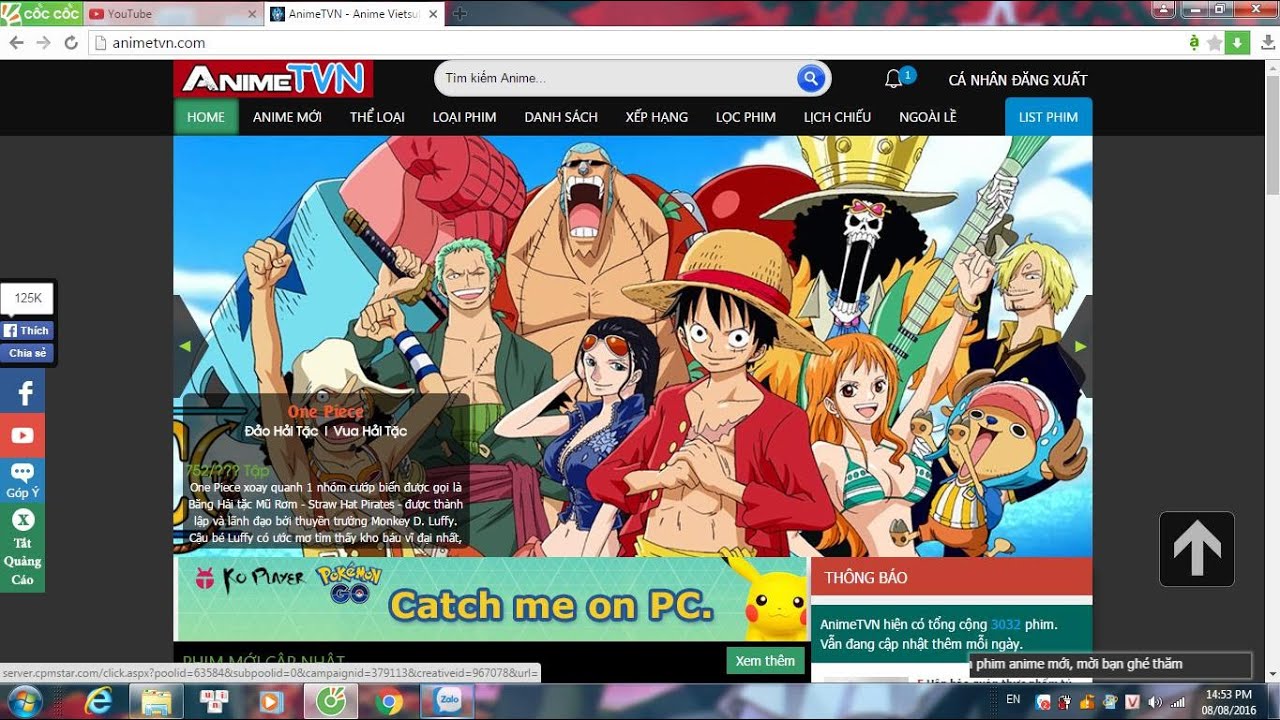1280x720 pixels.
Task: Open LỌC PHIM menu
Action: [746, 117]
